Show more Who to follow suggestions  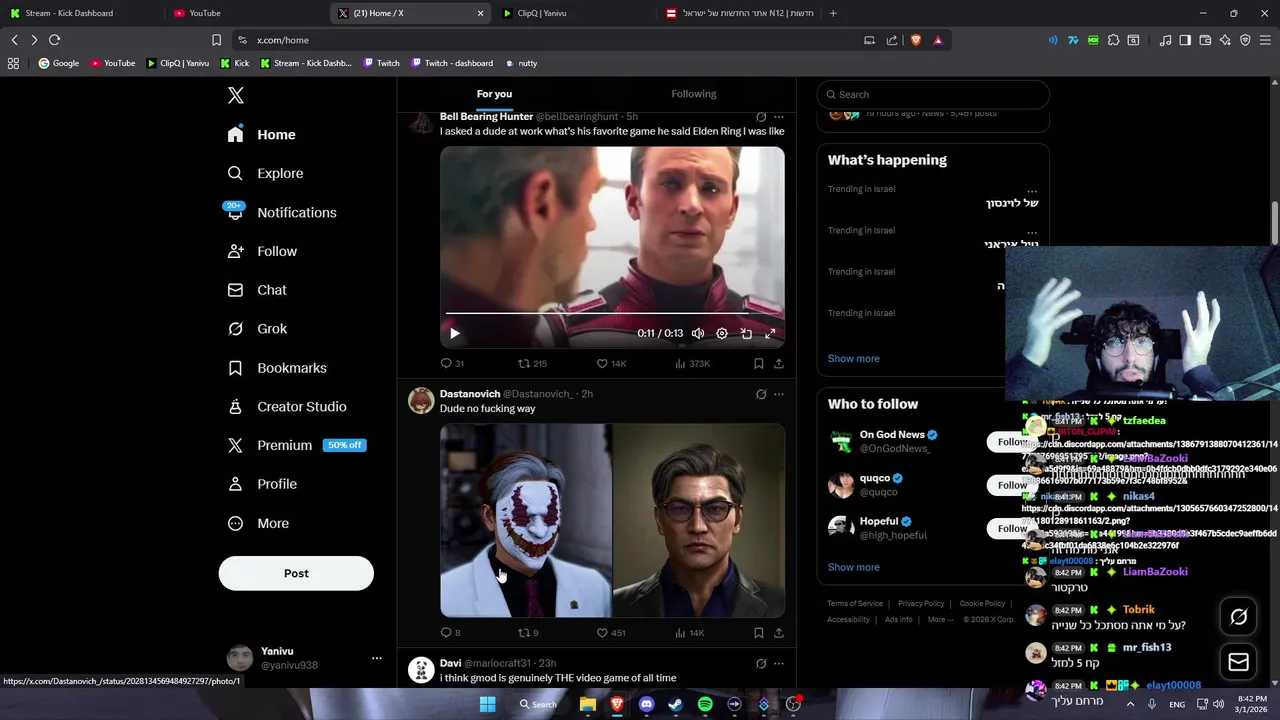[854, 567]
